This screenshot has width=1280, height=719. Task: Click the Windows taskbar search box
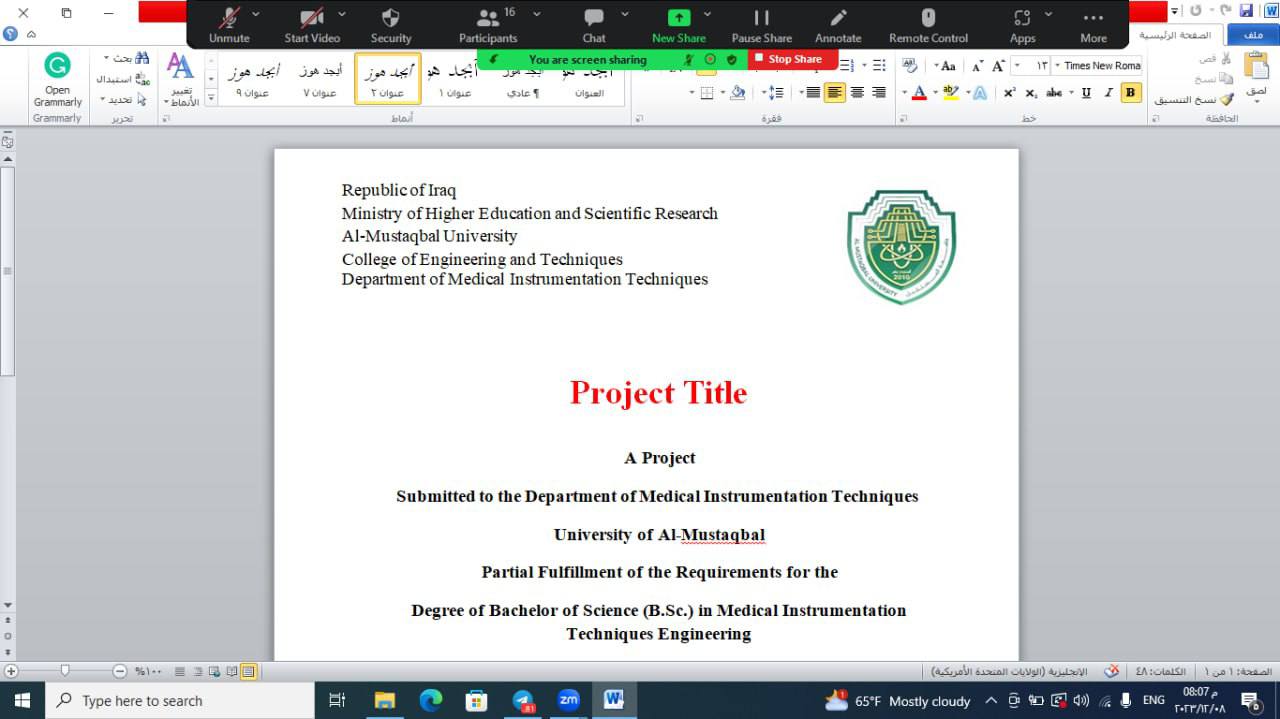point(180,701)
